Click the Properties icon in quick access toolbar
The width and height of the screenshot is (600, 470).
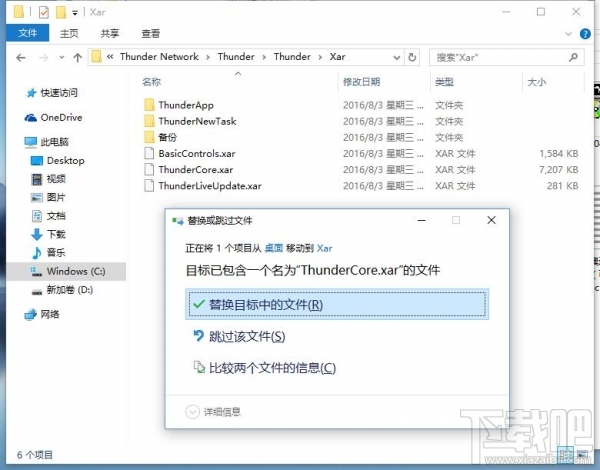[44, 12]
